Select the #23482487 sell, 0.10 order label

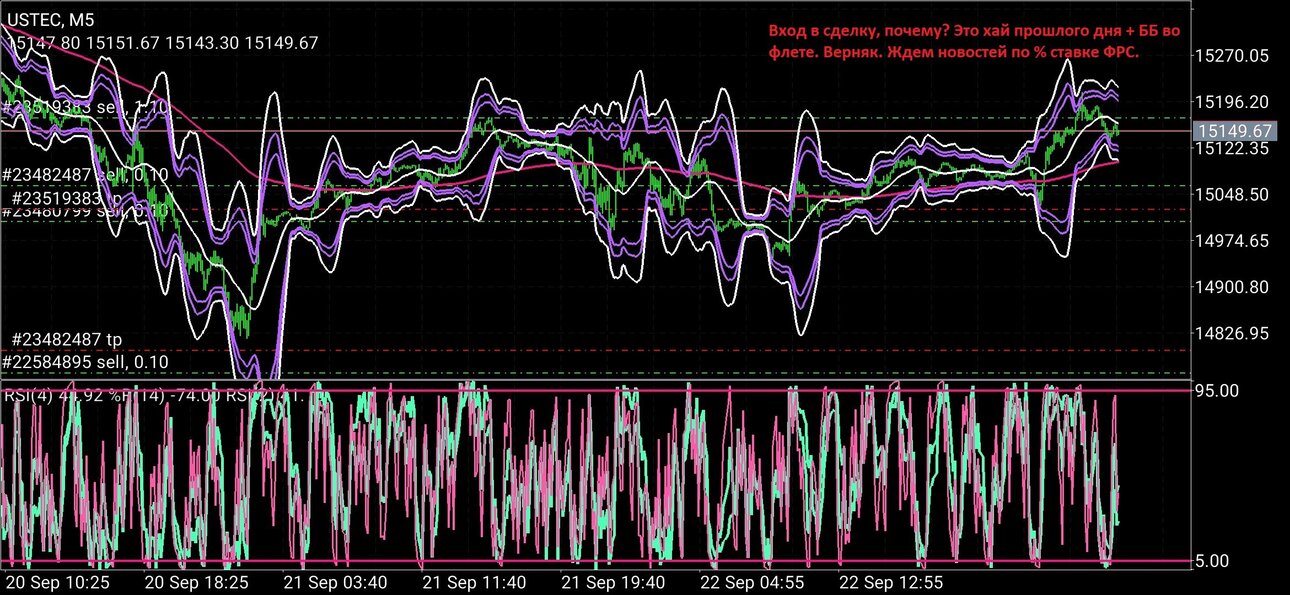[84, 174]
